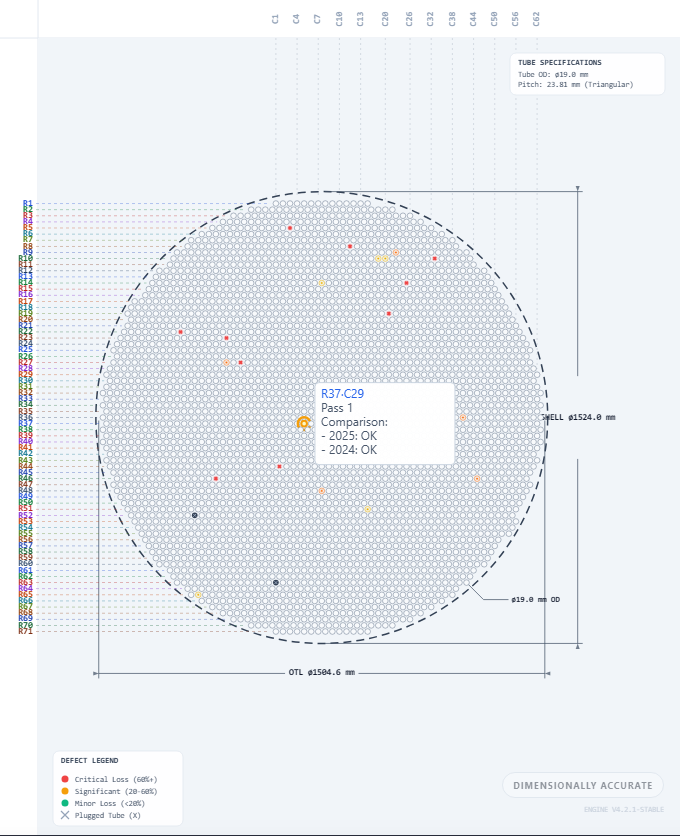
Task: Click the DEFECT LEGEND heading
Action: pos(90,760)
